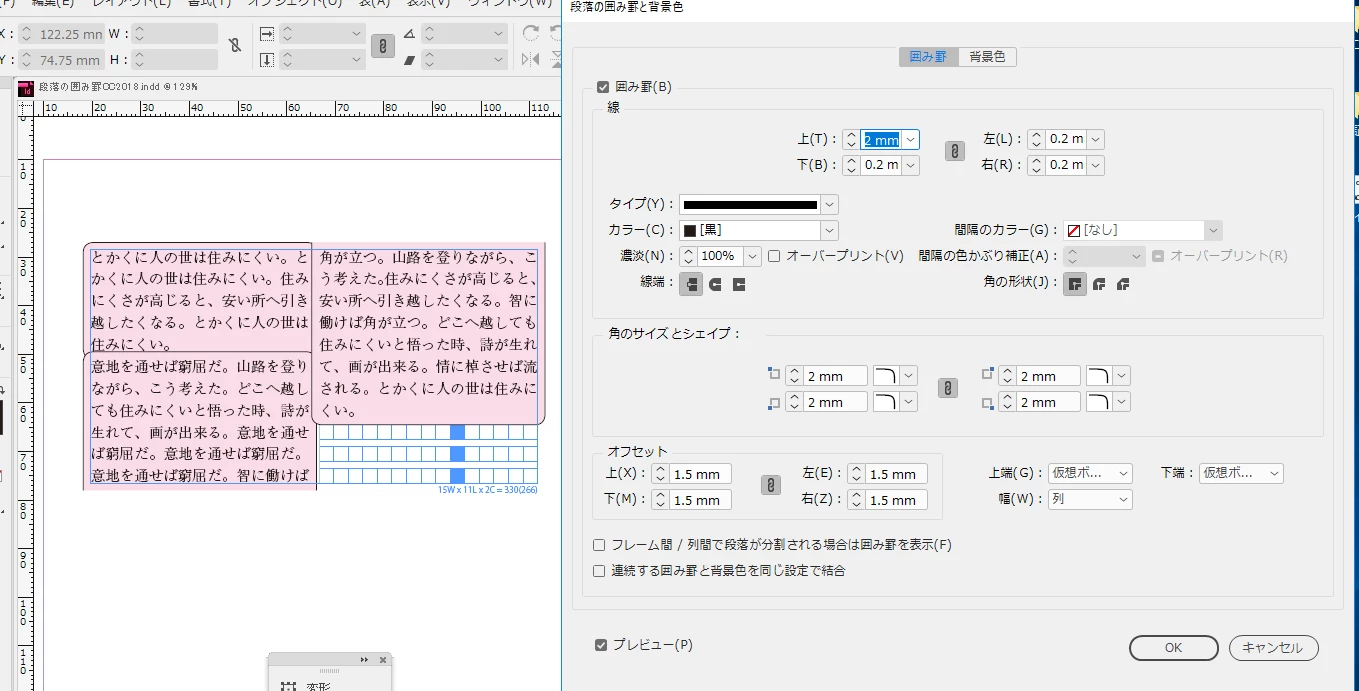Select the bevel join corner shape icon
Screen dimensions: 1359x691
1123,284
